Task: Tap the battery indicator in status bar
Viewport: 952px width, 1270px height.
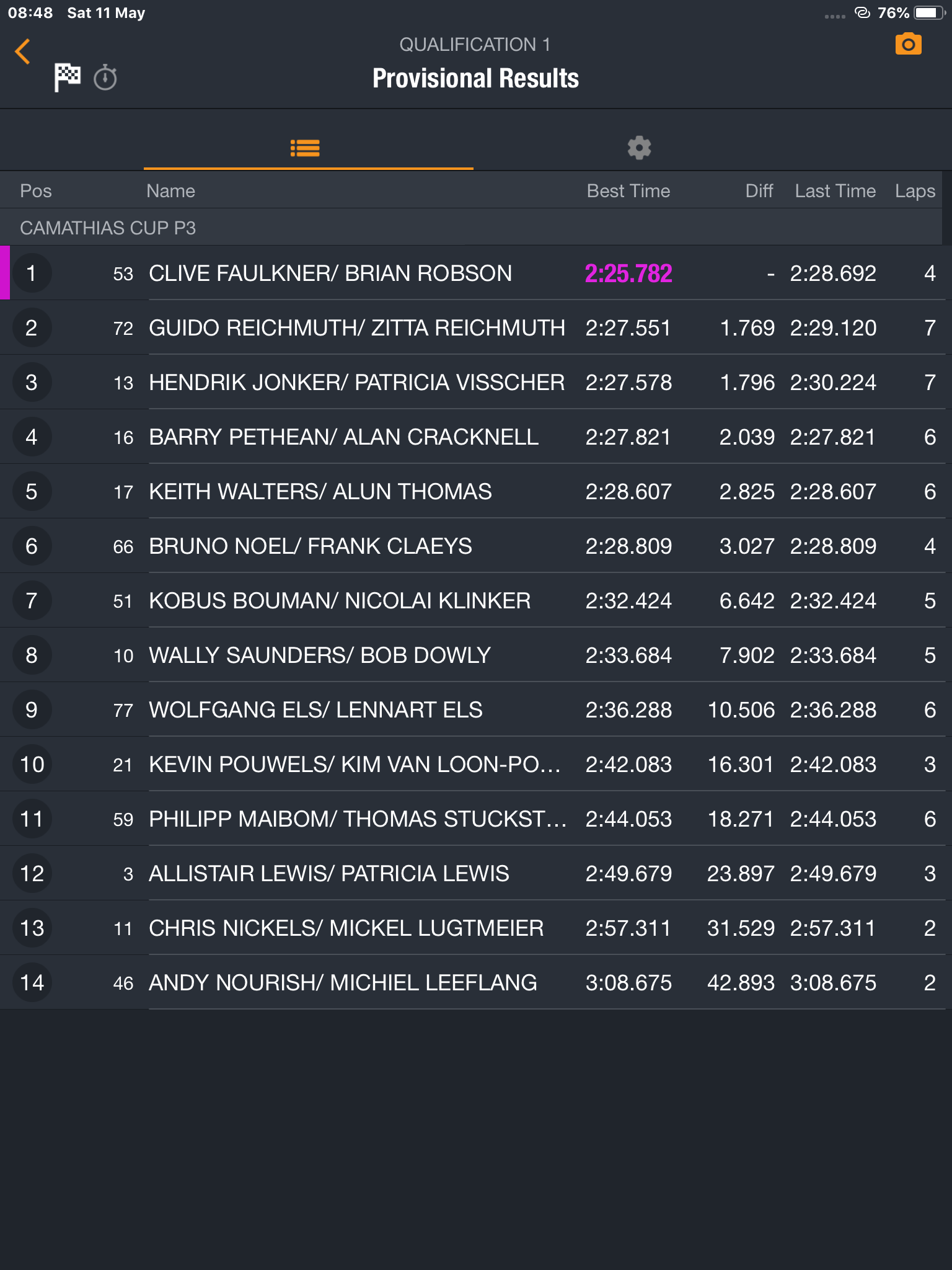Action: (x=929, y=13)
